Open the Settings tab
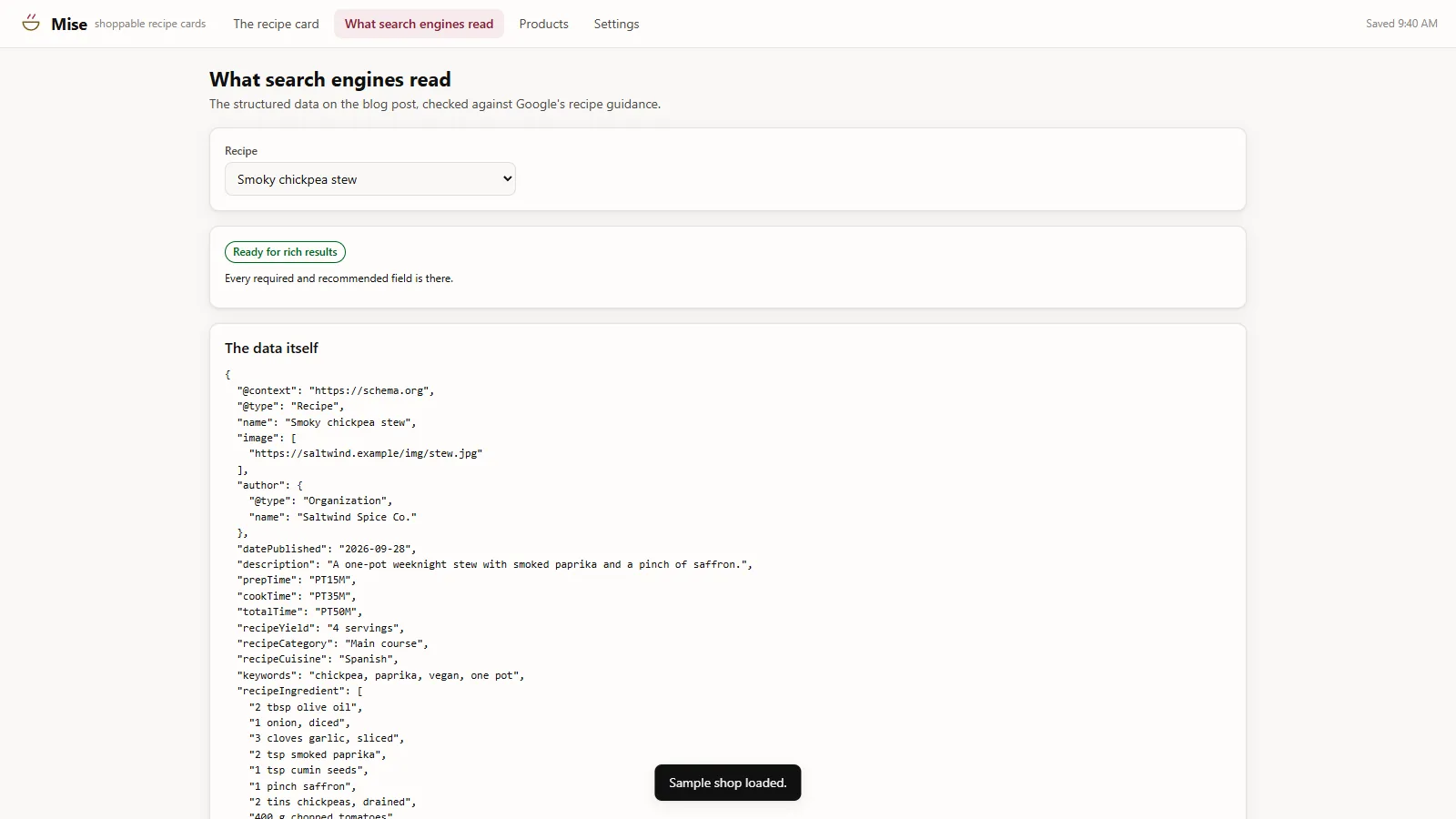This screenshot has height=819, width=1456. (616, 24)
